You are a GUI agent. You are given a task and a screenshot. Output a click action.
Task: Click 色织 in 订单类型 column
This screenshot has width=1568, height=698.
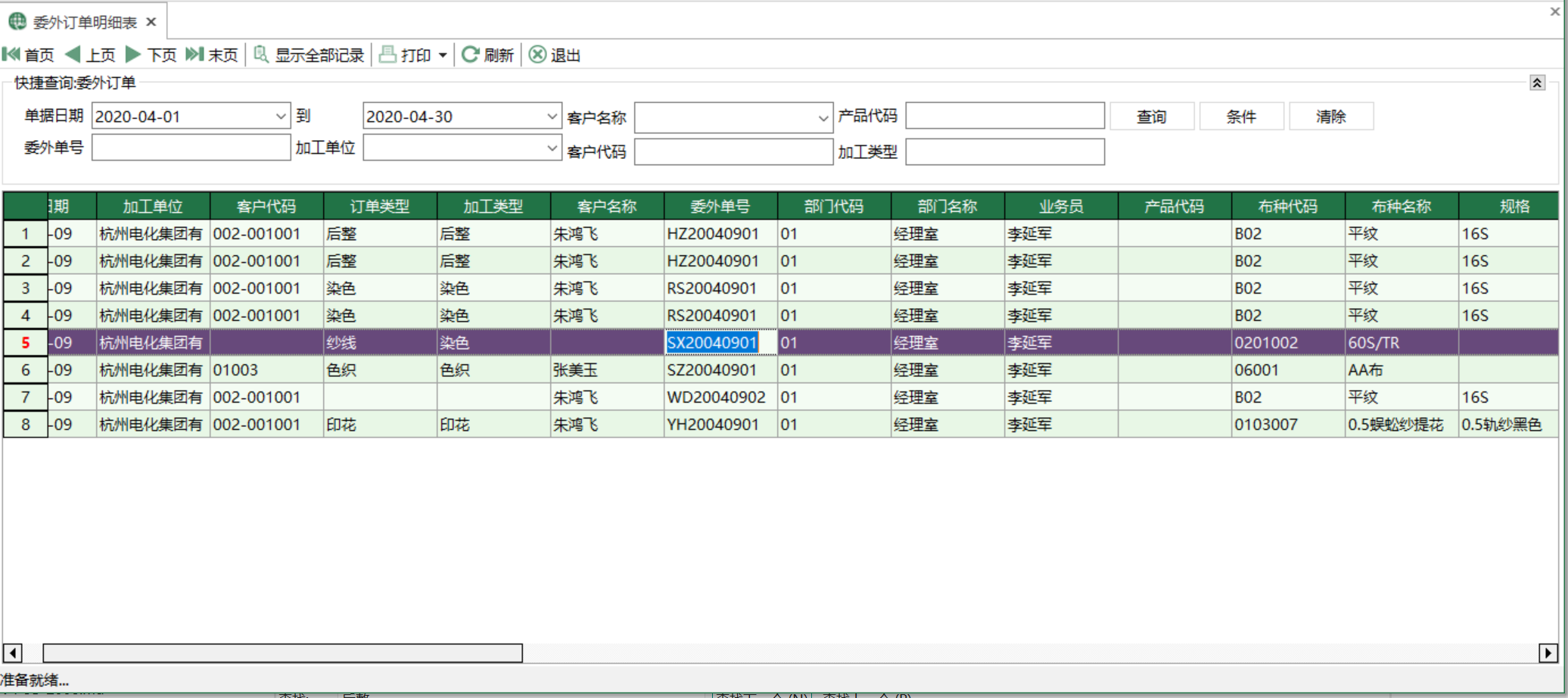pos(380,369)
